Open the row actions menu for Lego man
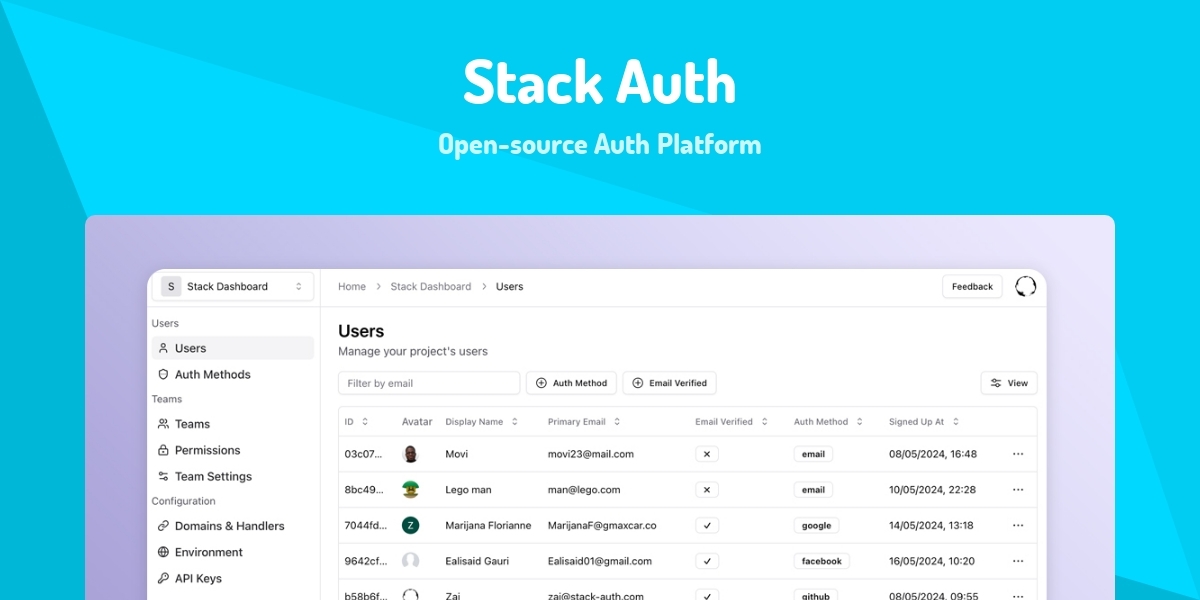 (1018, 490)
